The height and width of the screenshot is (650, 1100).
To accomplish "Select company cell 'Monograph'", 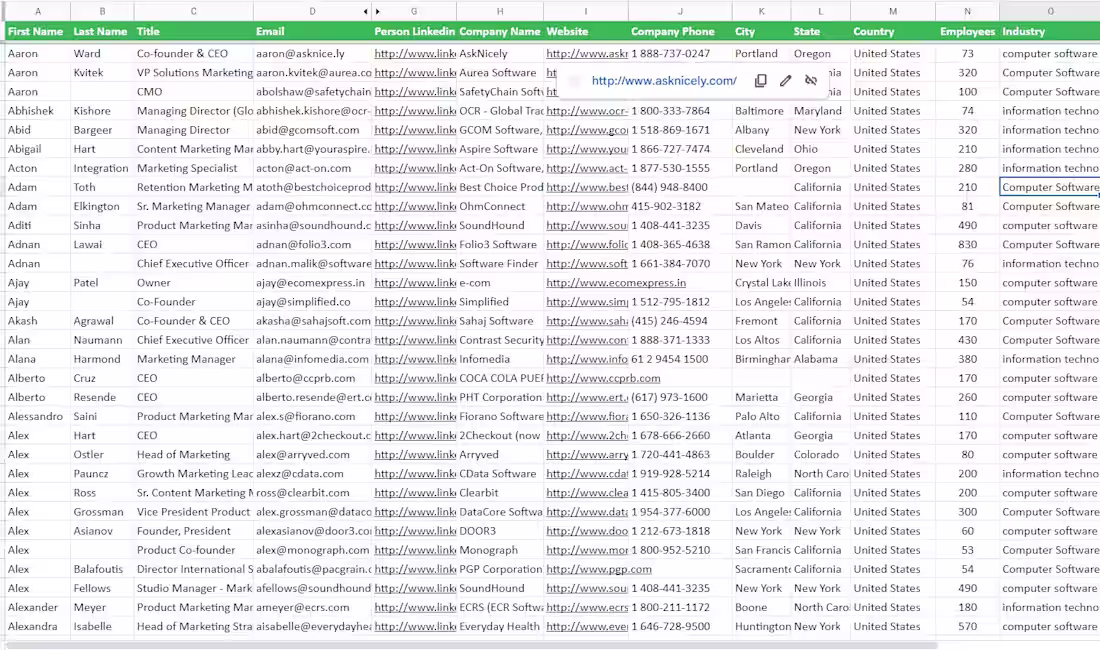I will point(500,550).
